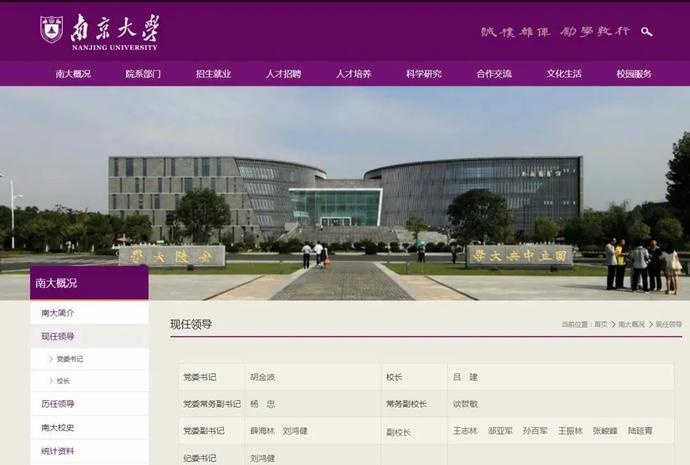Click the Nanjing University shield logo
This screenshot has height=465, width=690.
(x=51, y=29)
